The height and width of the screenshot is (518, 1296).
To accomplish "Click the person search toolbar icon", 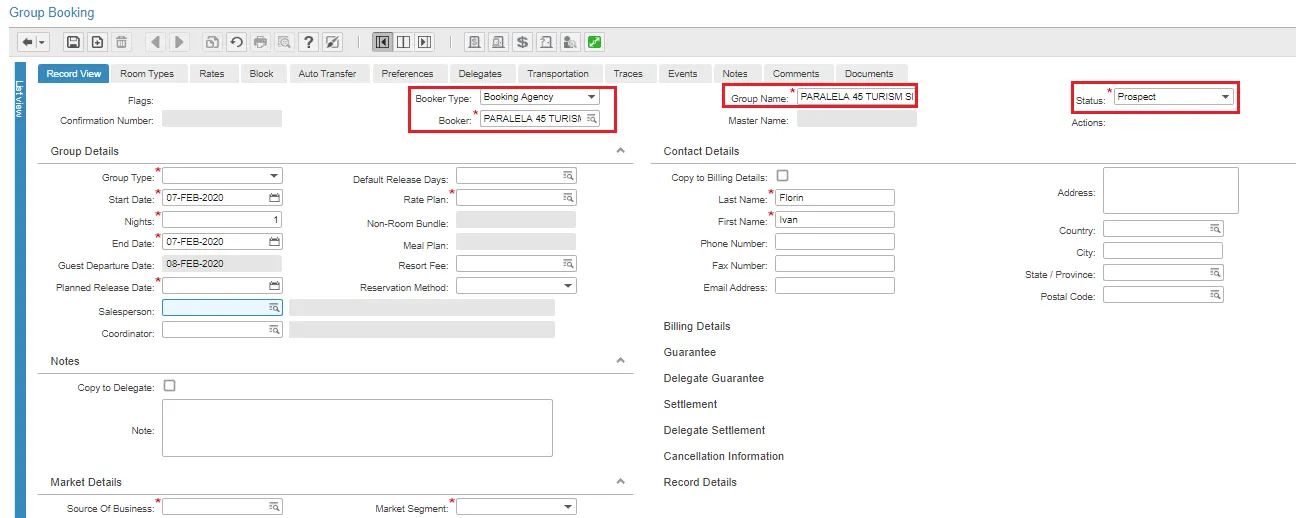I will coord(570,42).
